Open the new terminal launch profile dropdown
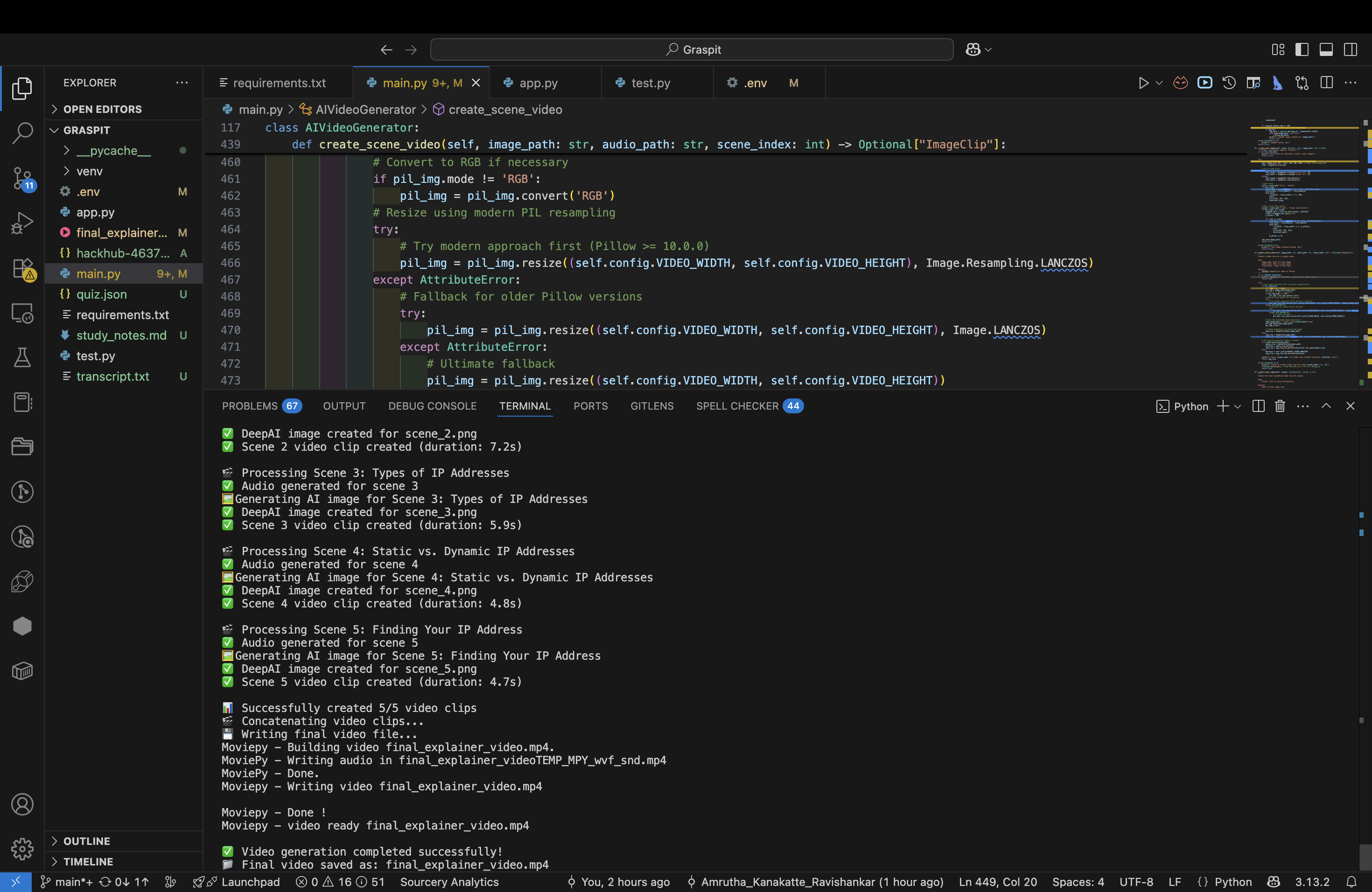Screen dimensions: 1372x892 click(1238, 406)
